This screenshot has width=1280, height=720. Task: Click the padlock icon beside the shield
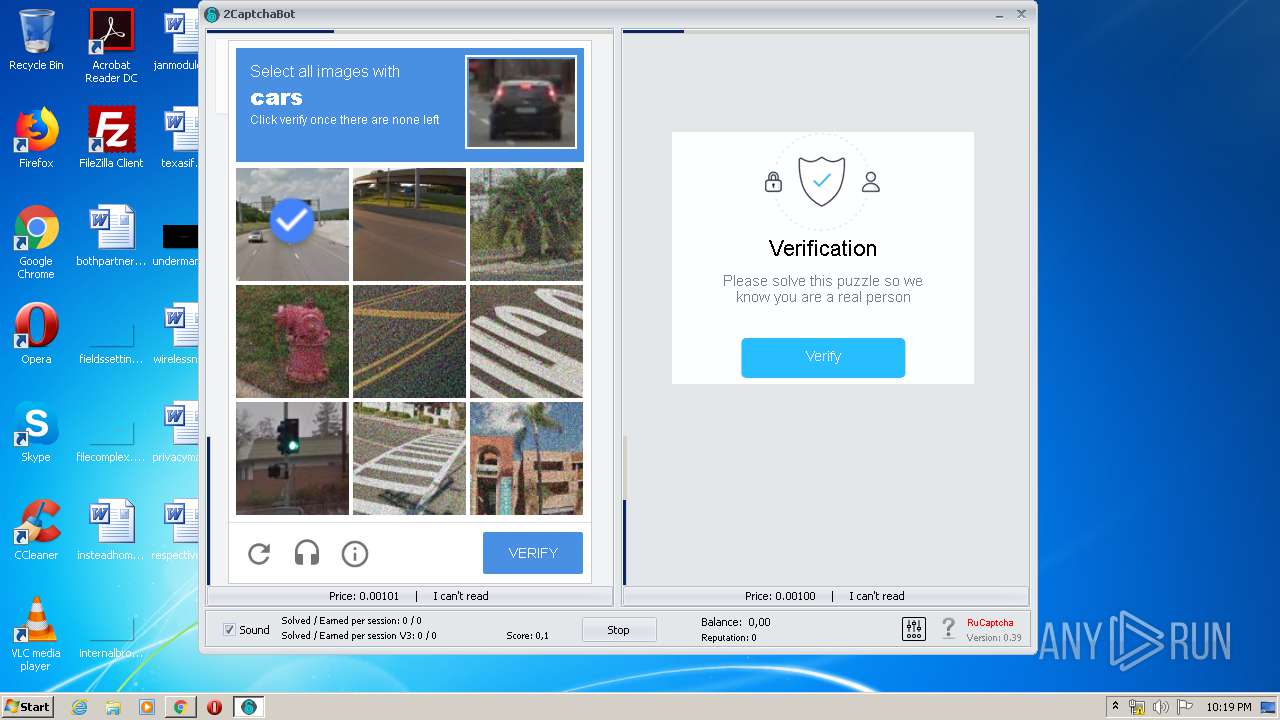773,182
